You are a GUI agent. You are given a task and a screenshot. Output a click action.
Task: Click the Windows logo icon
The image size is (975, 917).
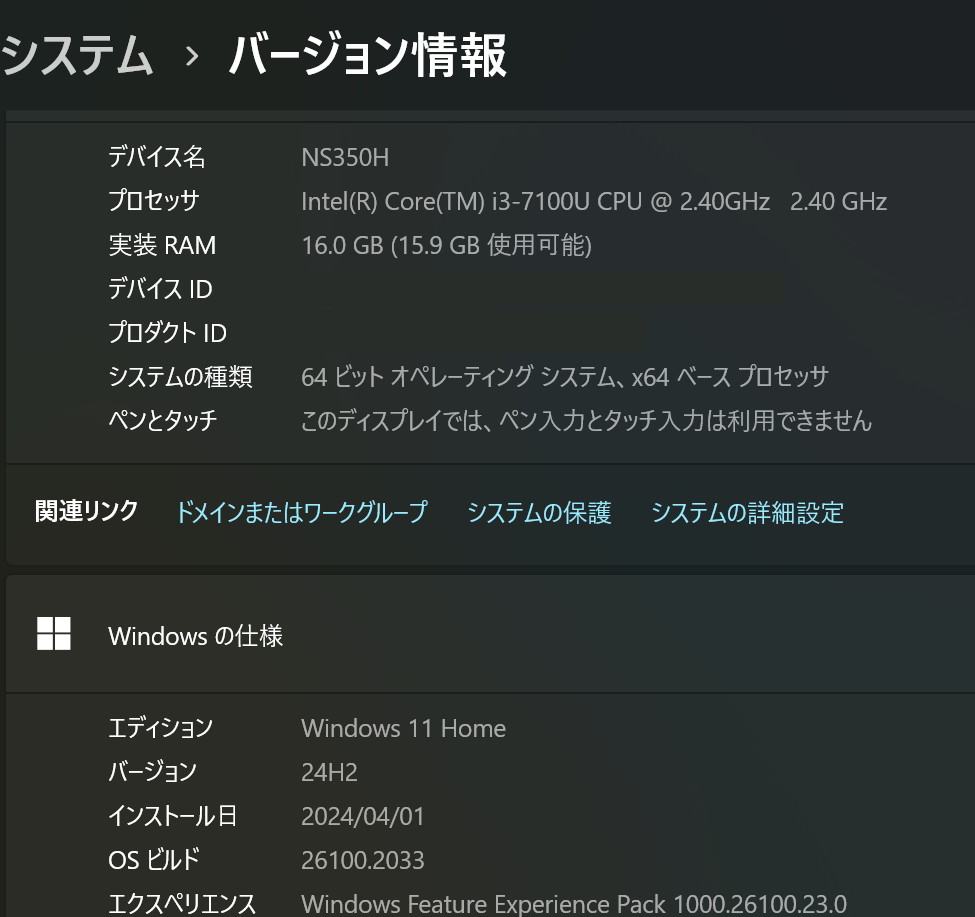[53, 634]
